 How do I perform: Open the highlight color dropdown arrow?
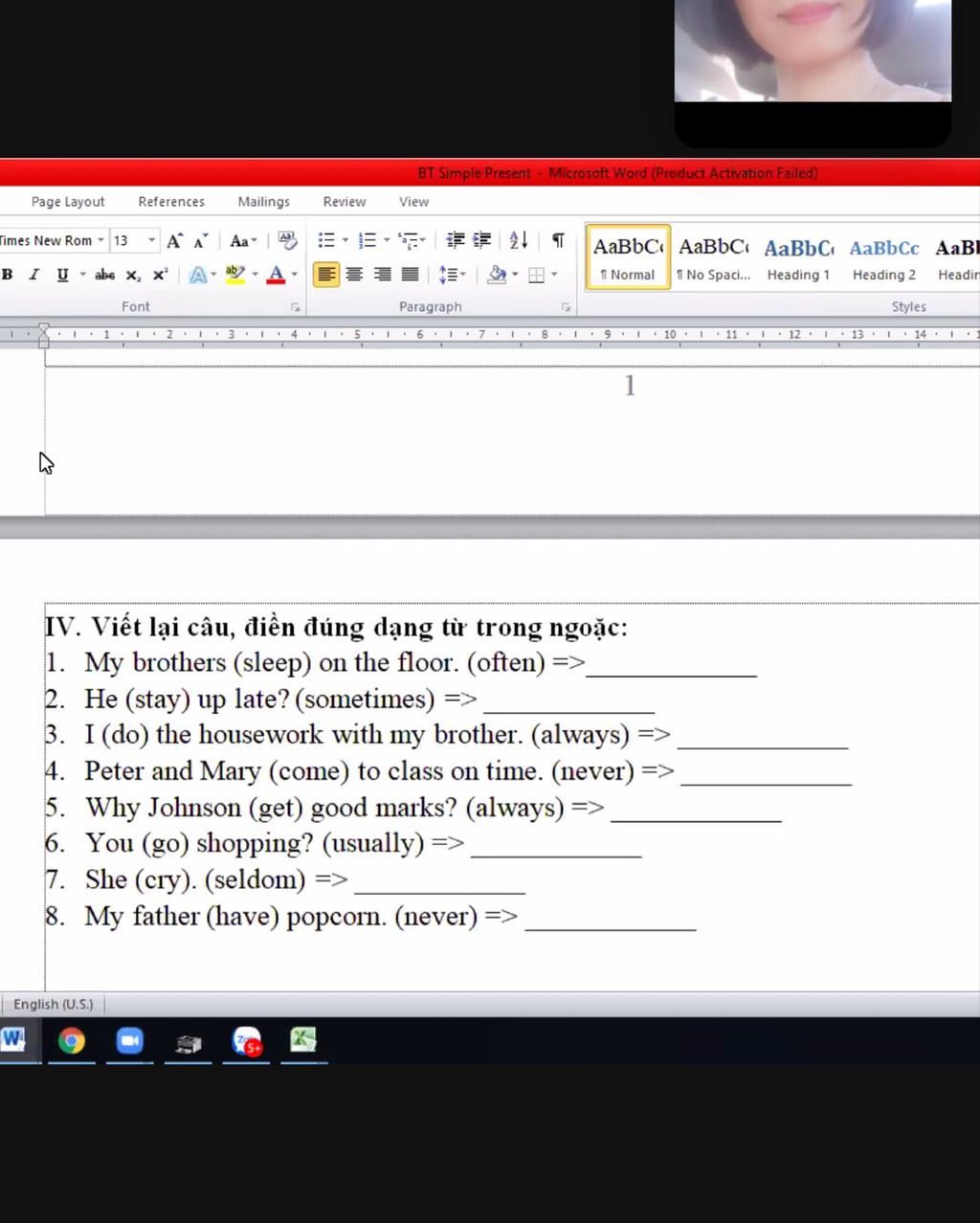[255, 275]
